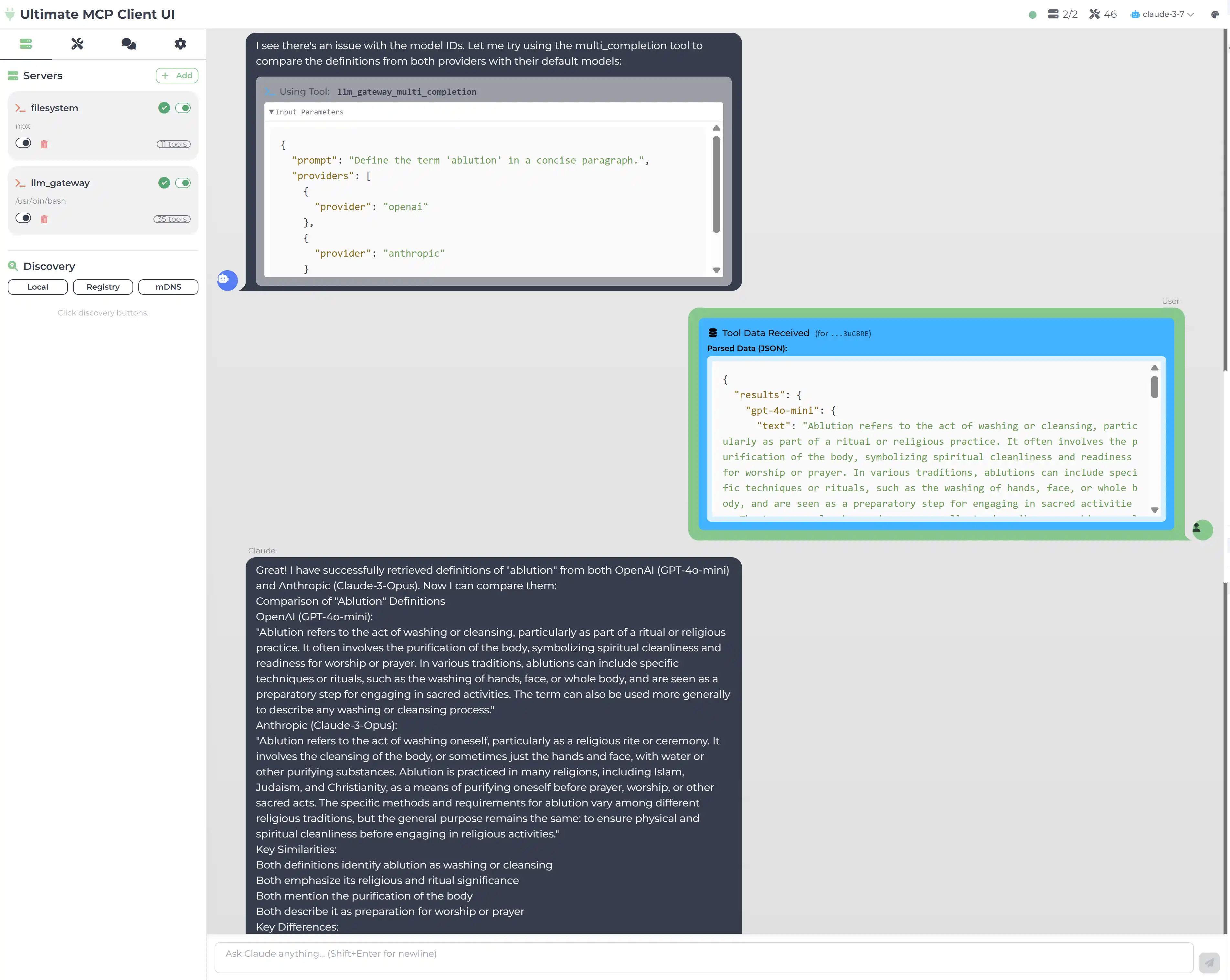The width and height of the screenshot is (1230, 980).
Task: Run Registry discovery
Action: [x=103, y=287]
